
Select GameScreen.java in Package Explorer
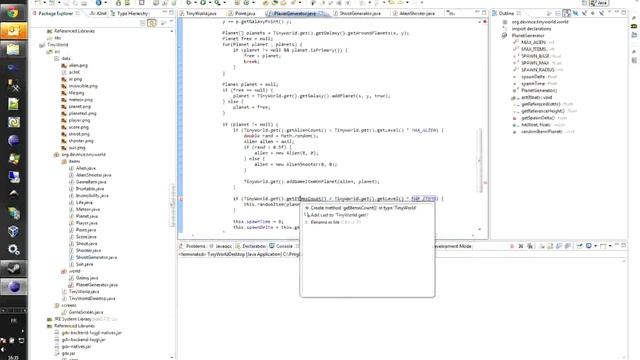(x=83, y=312)
